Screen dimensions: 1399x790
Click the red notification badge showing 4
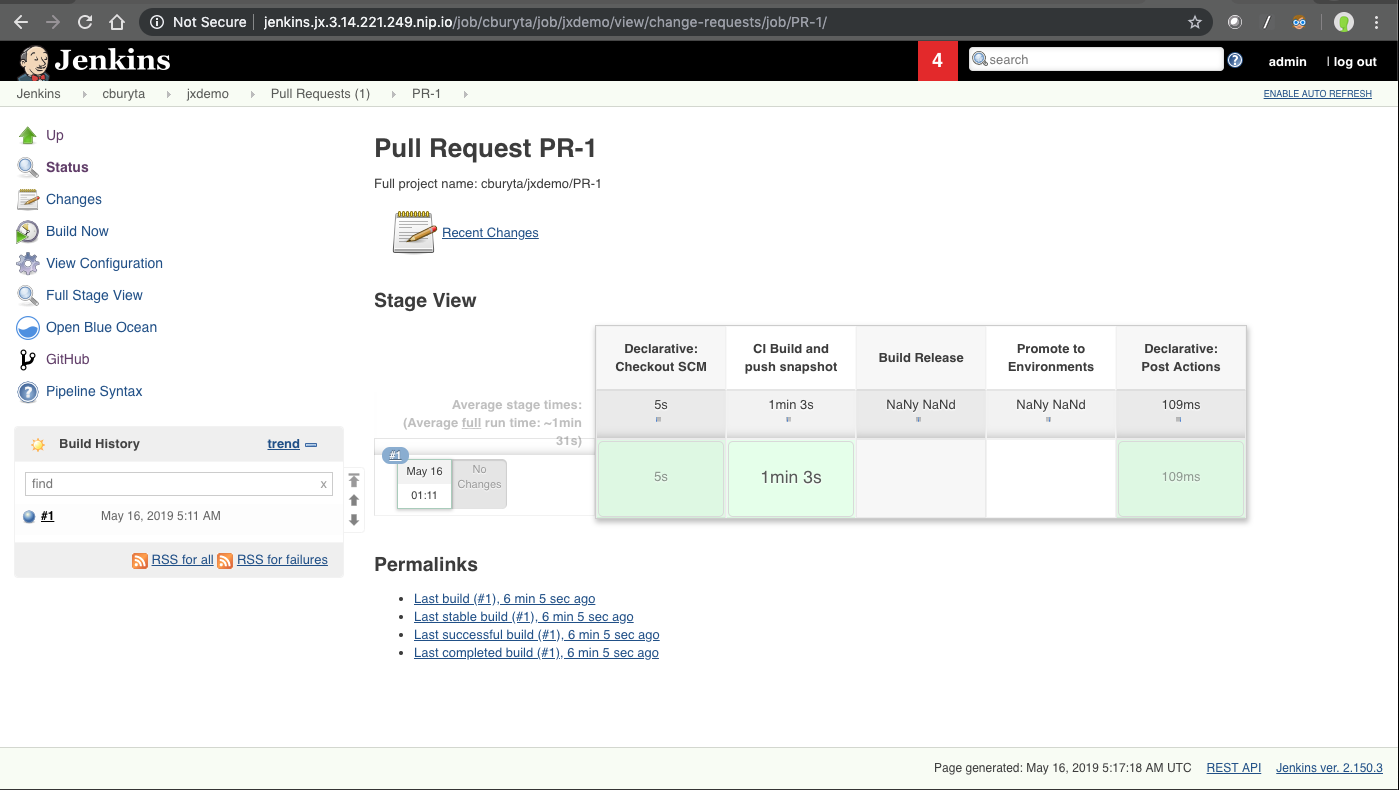[938, 60]
